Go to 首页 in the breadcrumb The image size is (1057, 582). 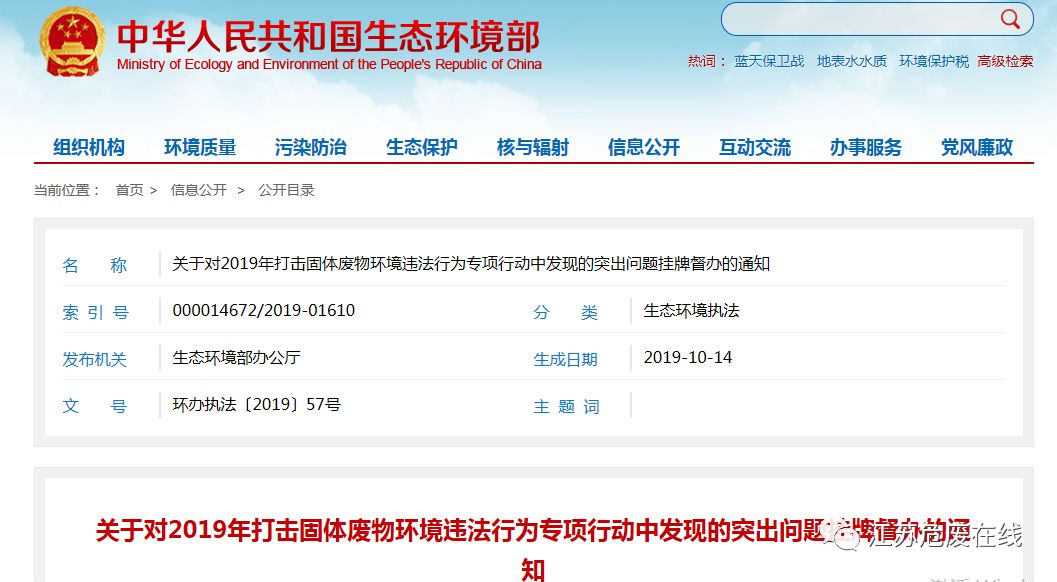pyautogui.click(x=129, y=190)
